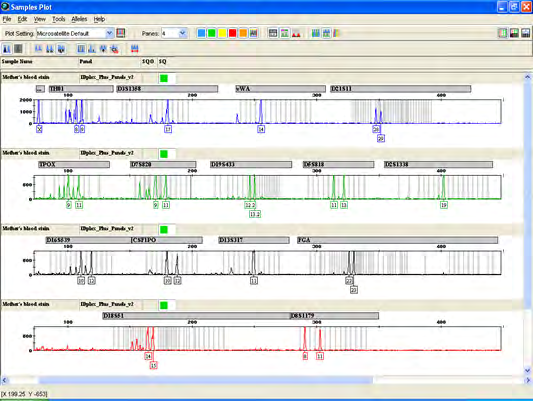Select the FGA marker header bar

click(397, 240)
